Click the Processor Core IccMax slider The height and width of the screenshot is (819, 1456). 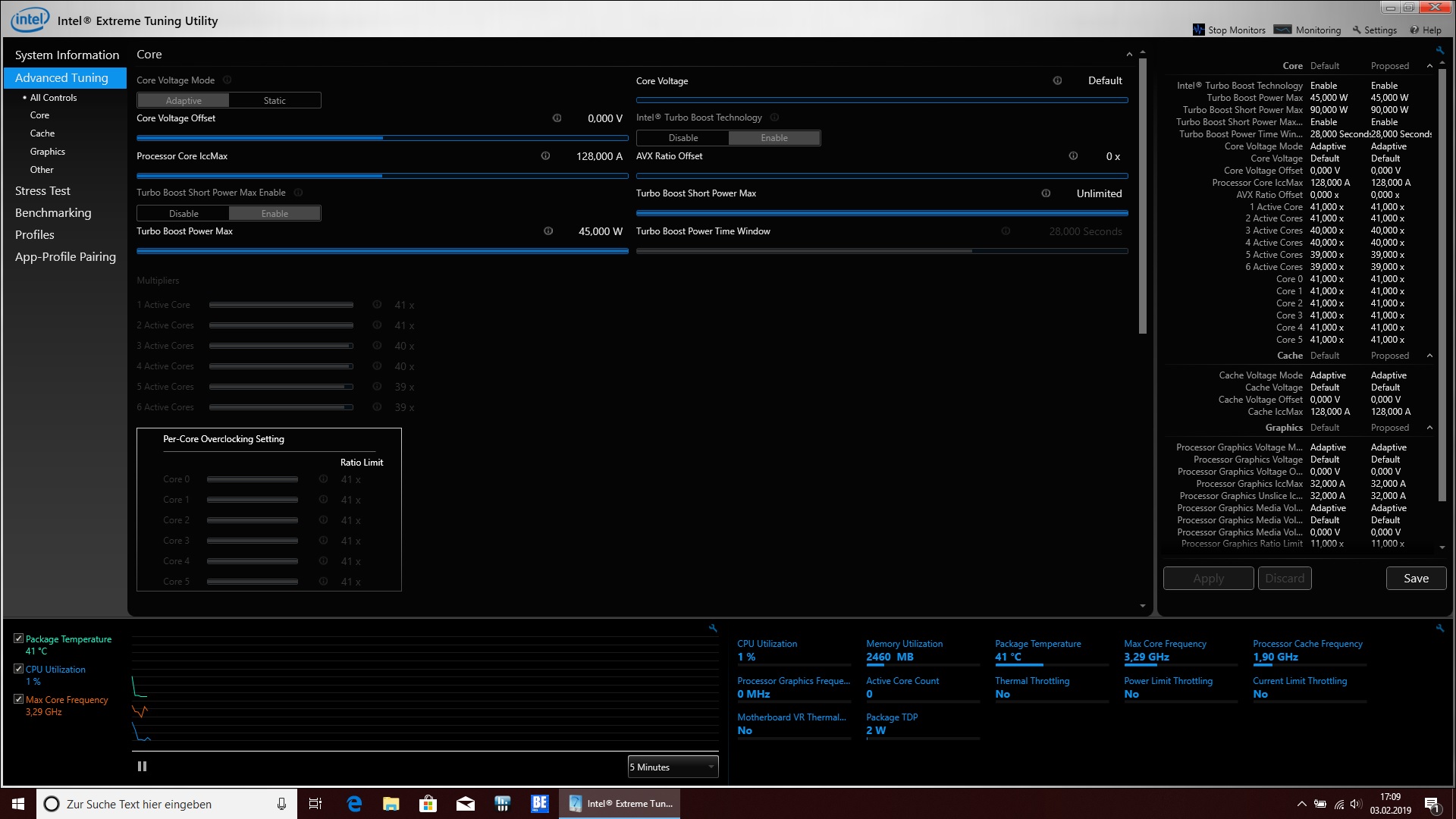pos(382,175)
